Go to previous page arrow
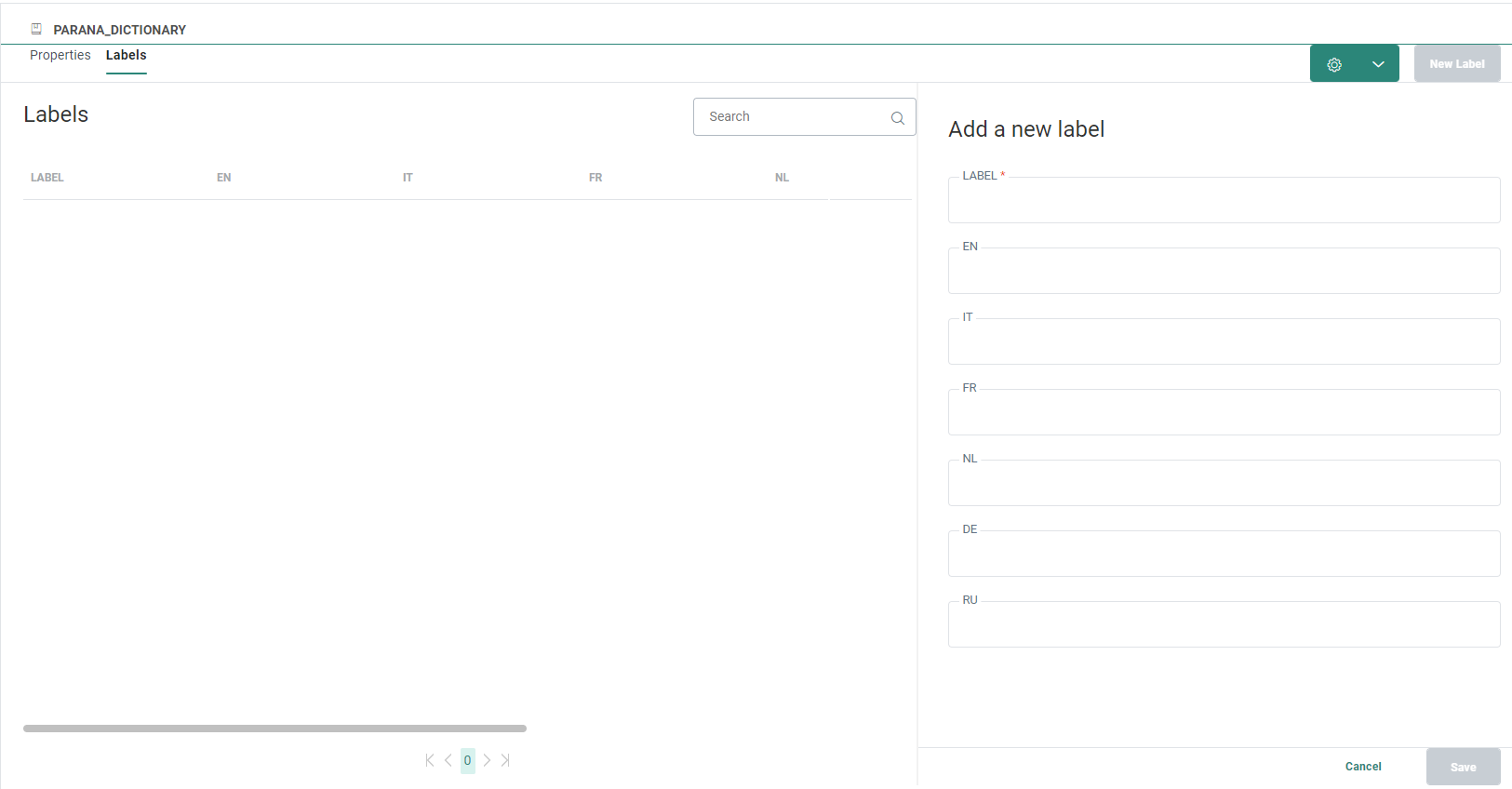This screenshot has height=789, width=1512. 448,760
